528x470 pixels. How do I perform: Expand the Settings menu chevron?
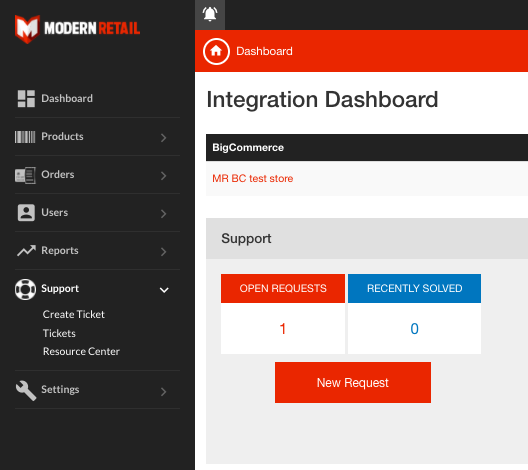coord(164,392)
